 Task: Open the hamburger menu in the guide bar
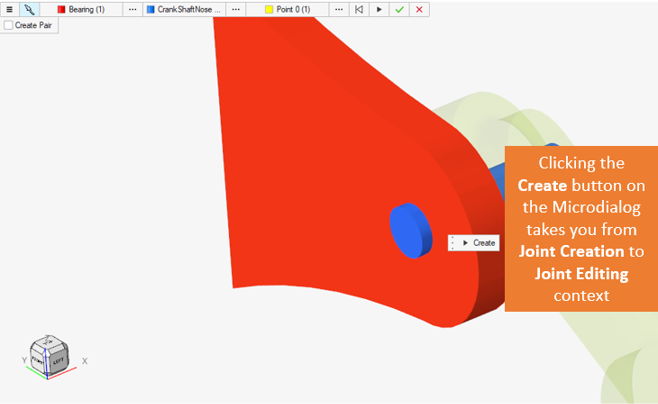10,9
